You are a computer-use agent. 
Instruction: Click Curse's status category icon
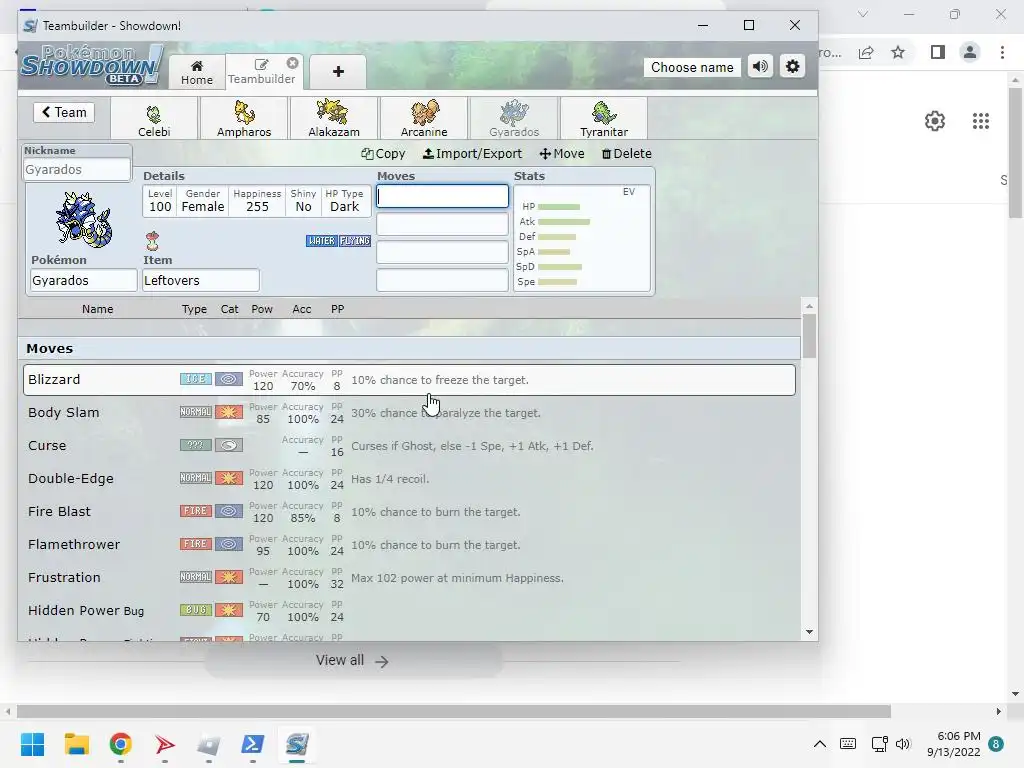click(x=229, y=445)
